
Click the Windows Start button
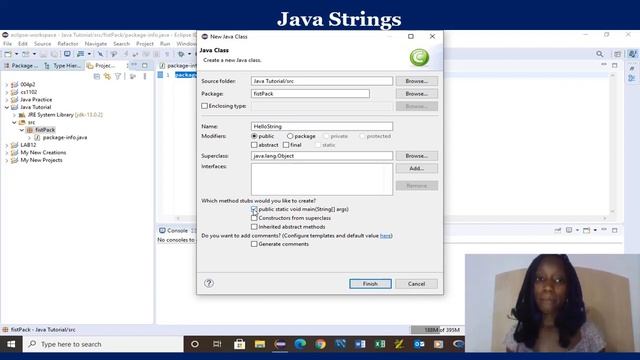click(x=11, y=344)
